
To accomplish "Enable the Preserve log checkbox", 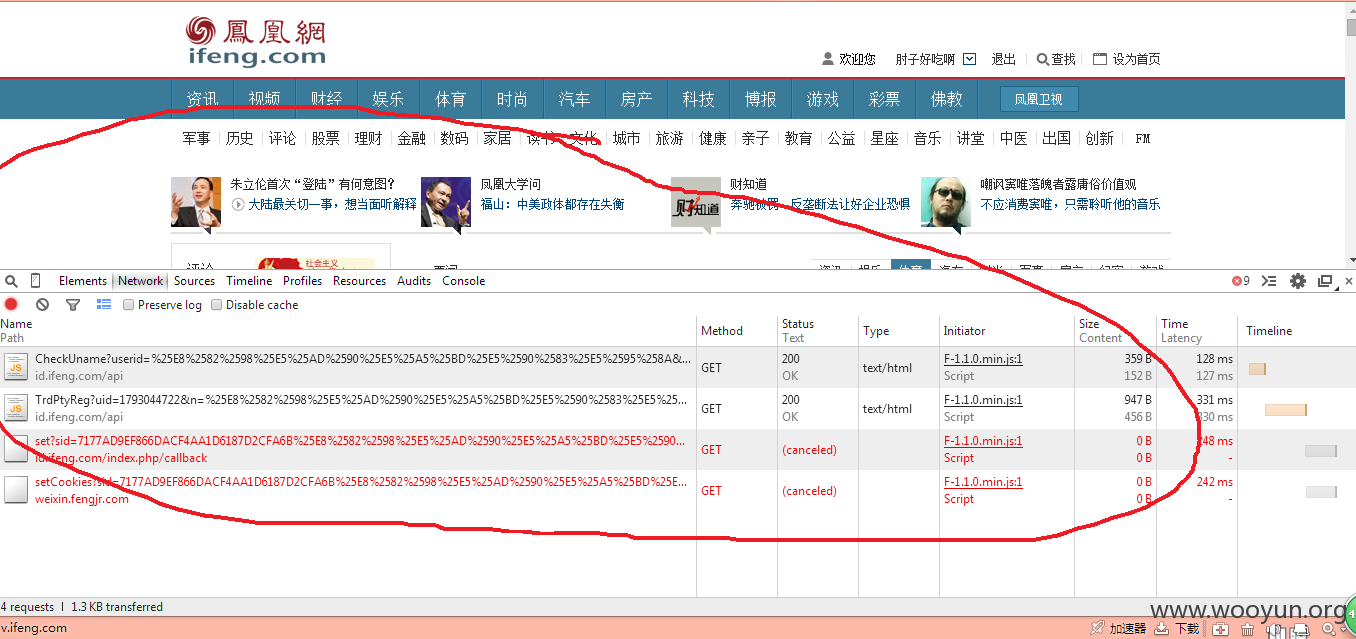I will [128, 305].
